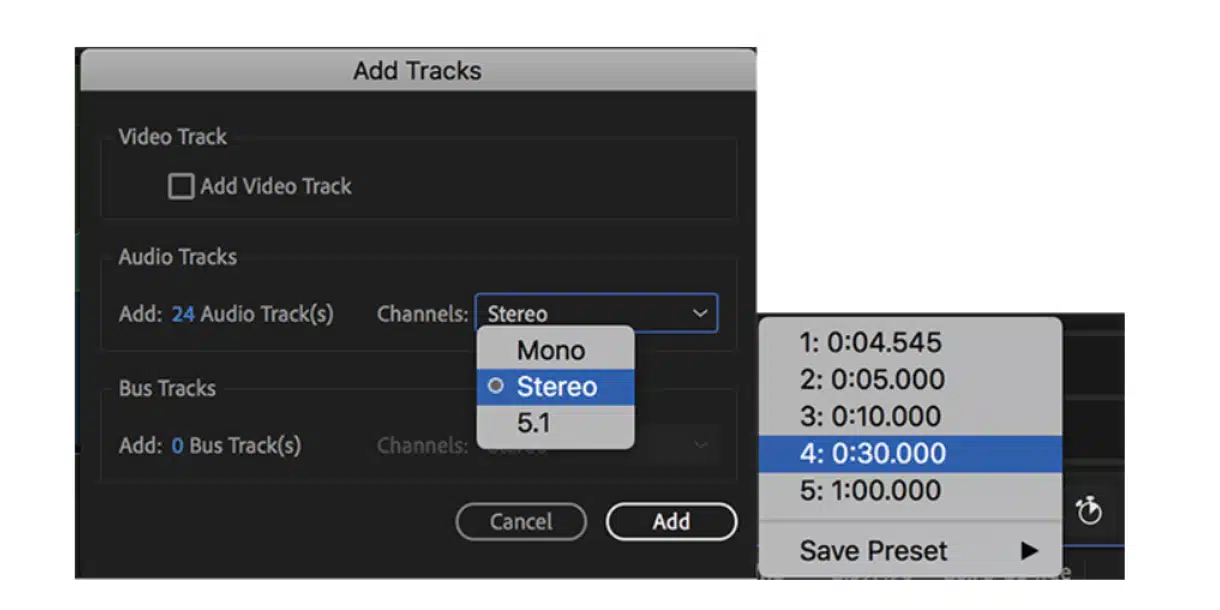Open the Save Preset submenu arrow

click(1029, 551)
